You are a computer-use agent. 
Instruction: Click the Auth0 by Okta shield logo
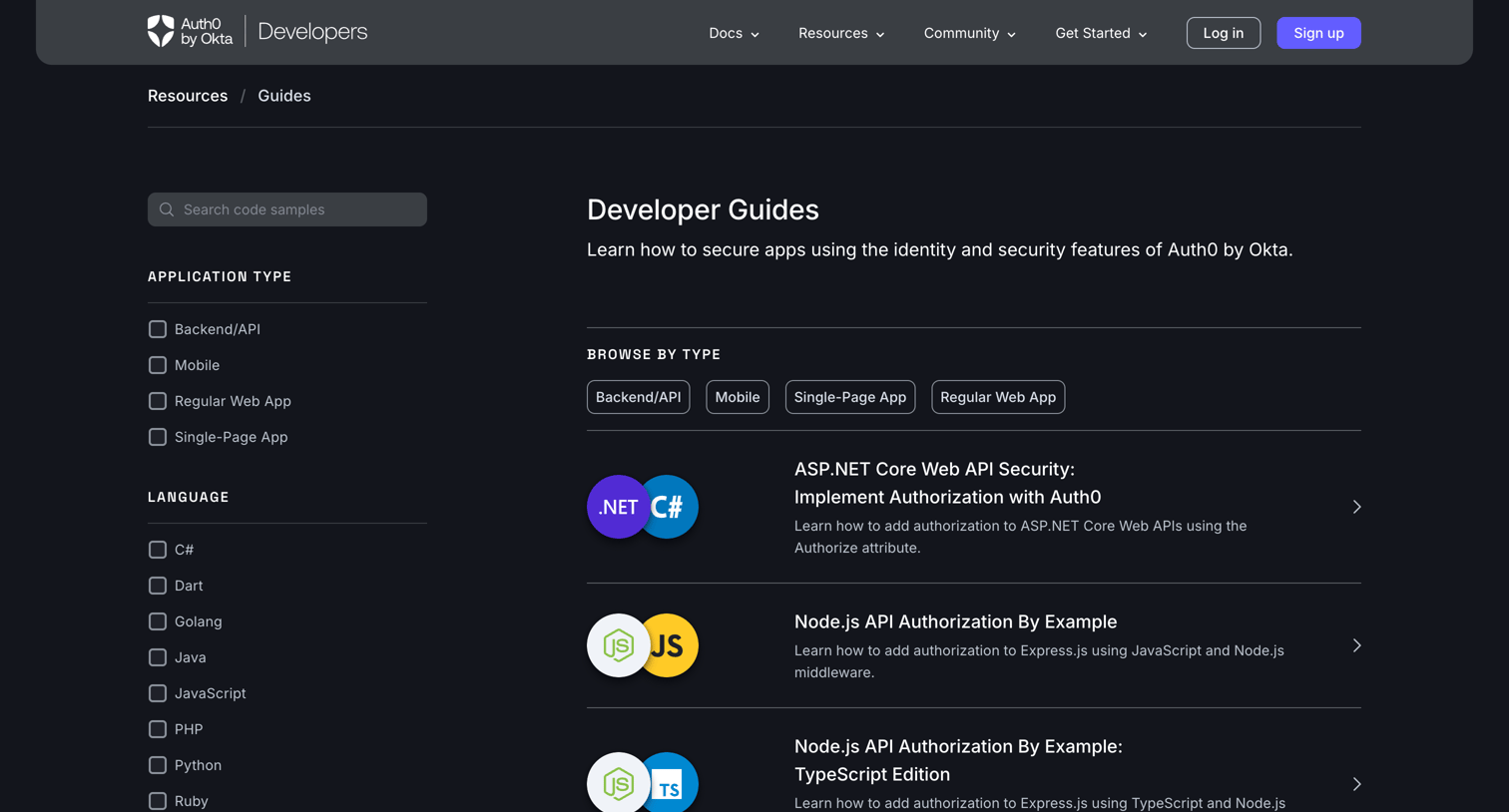[161, 31]
